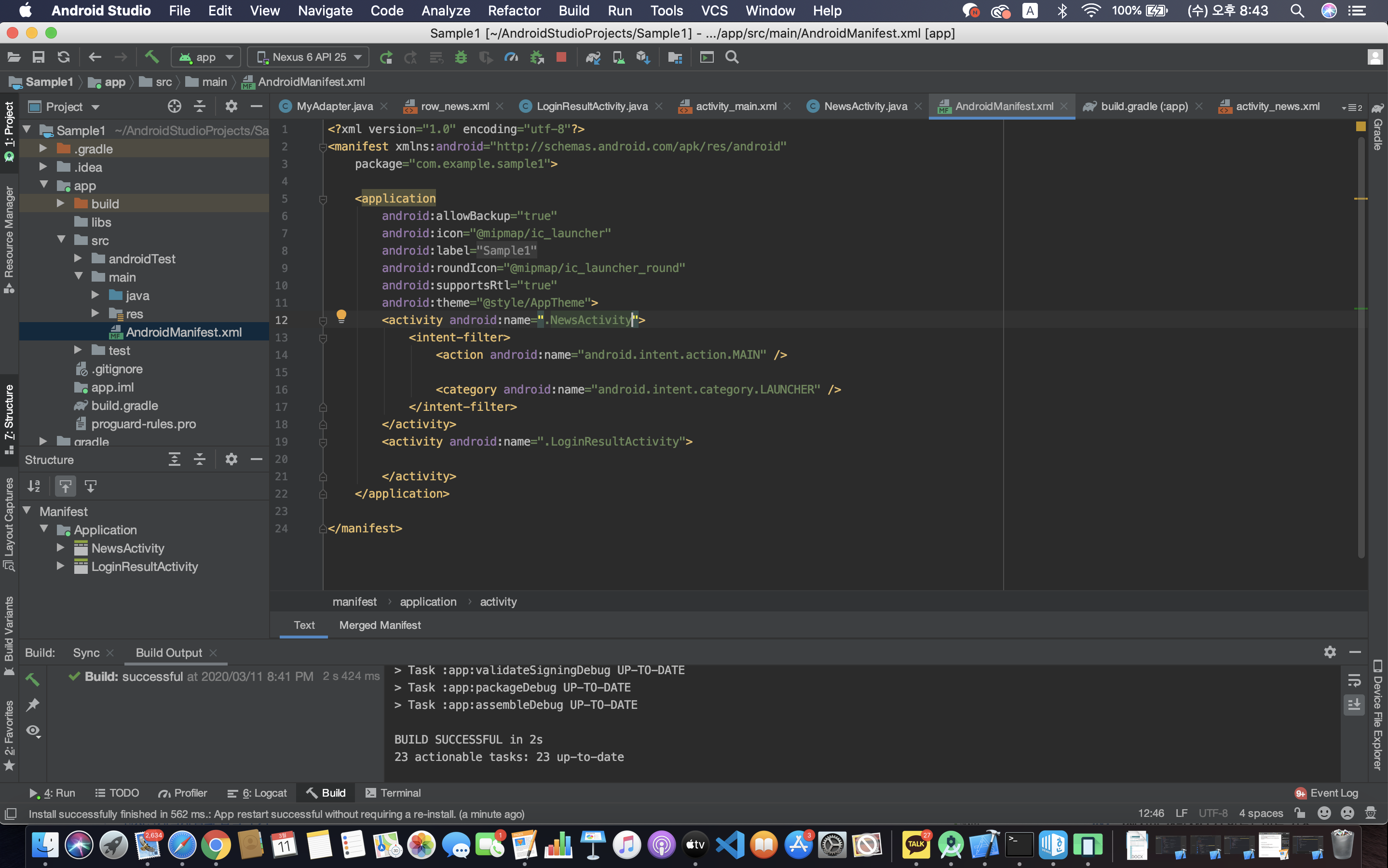Click the yellow intention lightbulb on line 12
This screenshot has width=1388, height=868.
(x=341, y=316)
